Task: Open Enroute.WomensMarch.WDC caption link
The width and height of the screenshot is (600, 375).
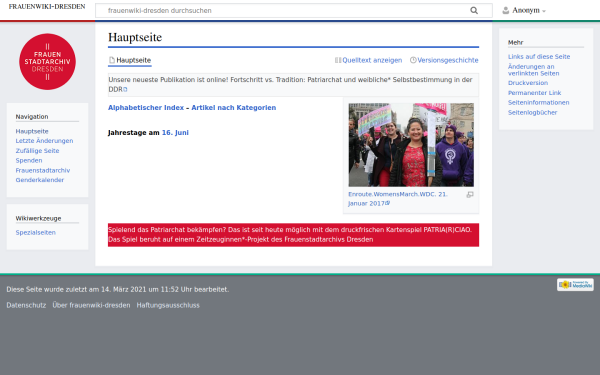Action: pos(398,199)
